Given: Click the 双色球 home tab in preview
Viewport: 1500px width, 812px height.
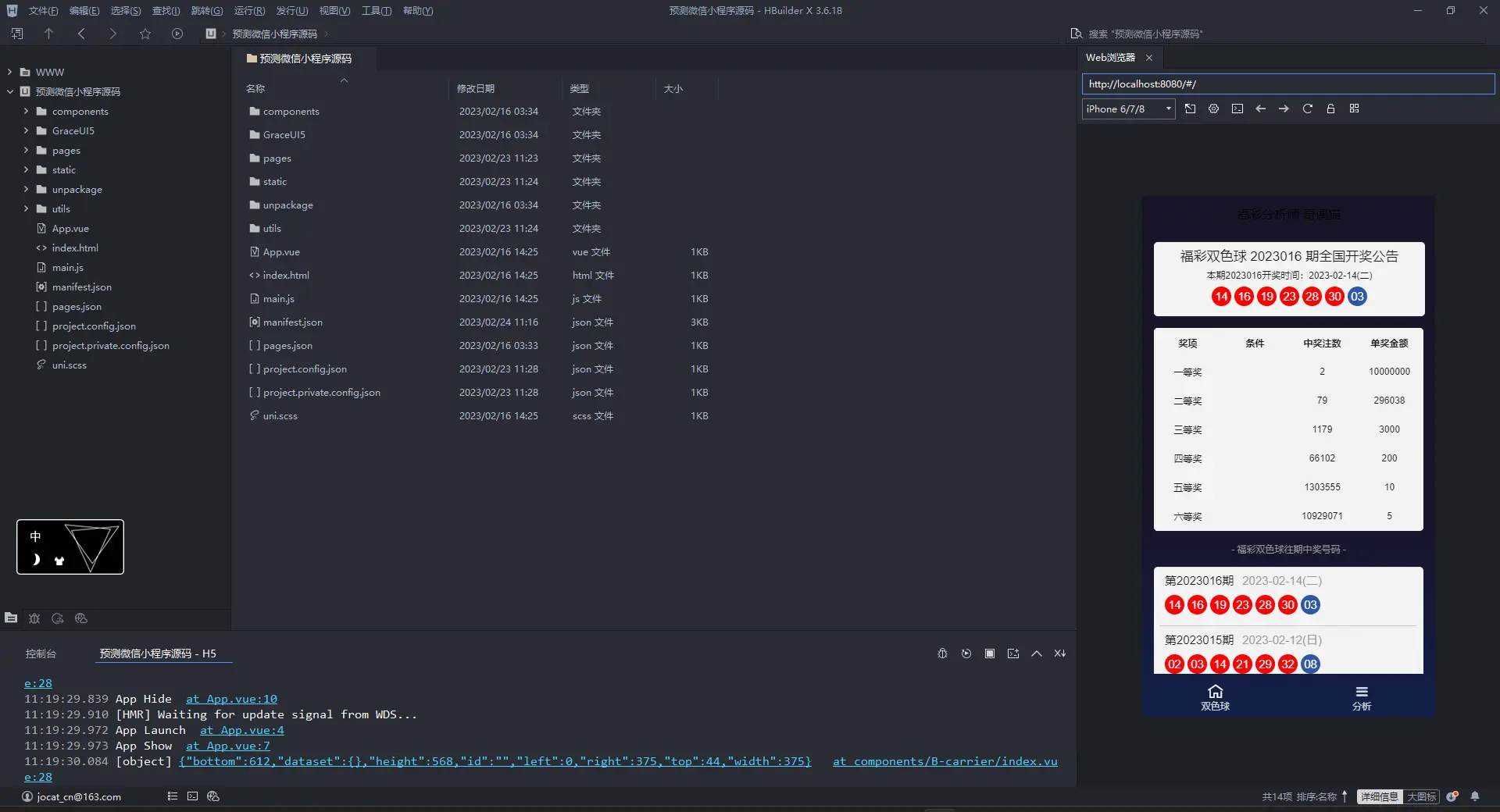Looking at the screenshot, I should point(1215,697).
